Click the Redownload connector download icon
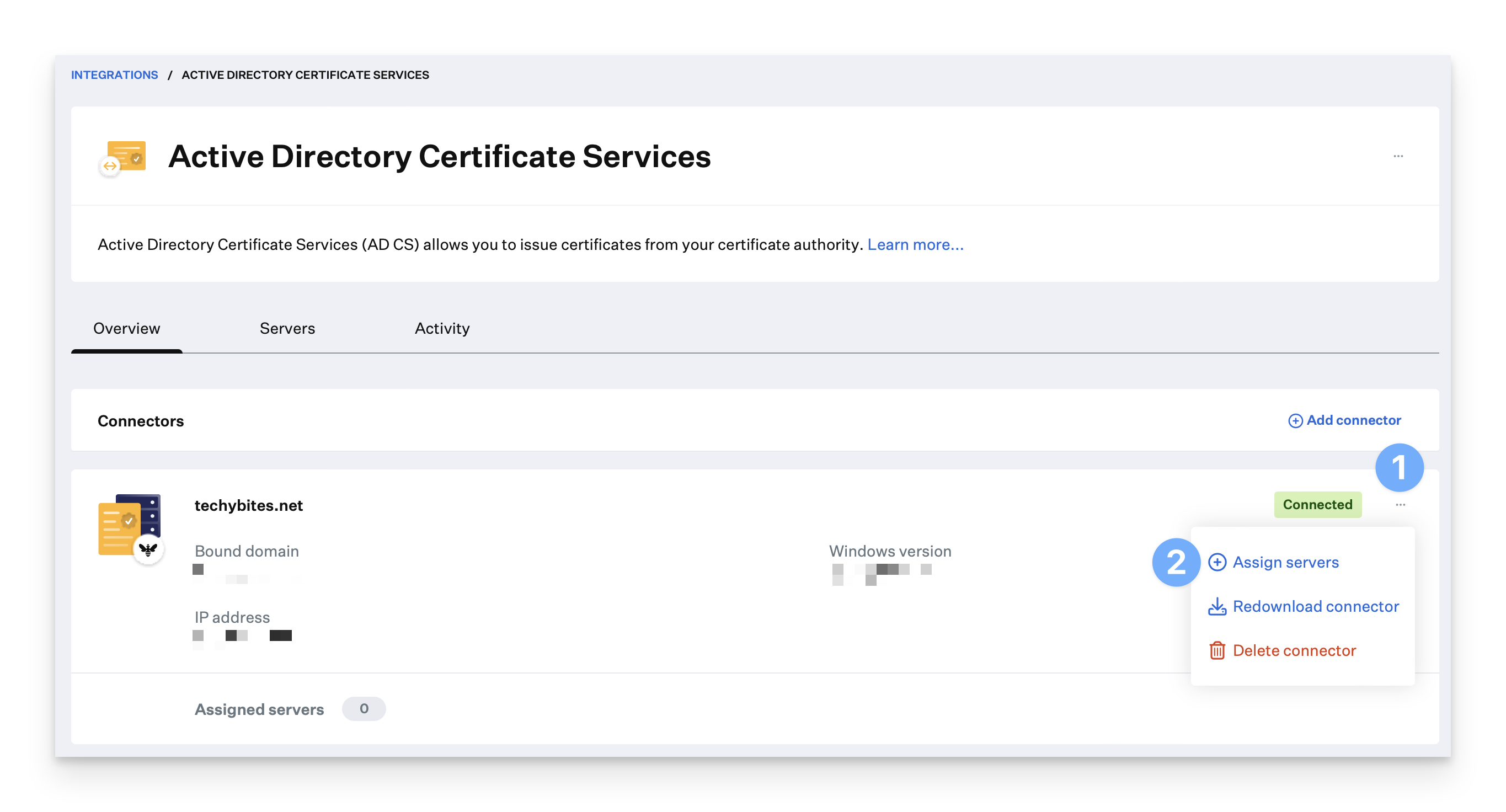Screen dimensions: 1506x812 pyautogui.click(x=1217, y=607)
